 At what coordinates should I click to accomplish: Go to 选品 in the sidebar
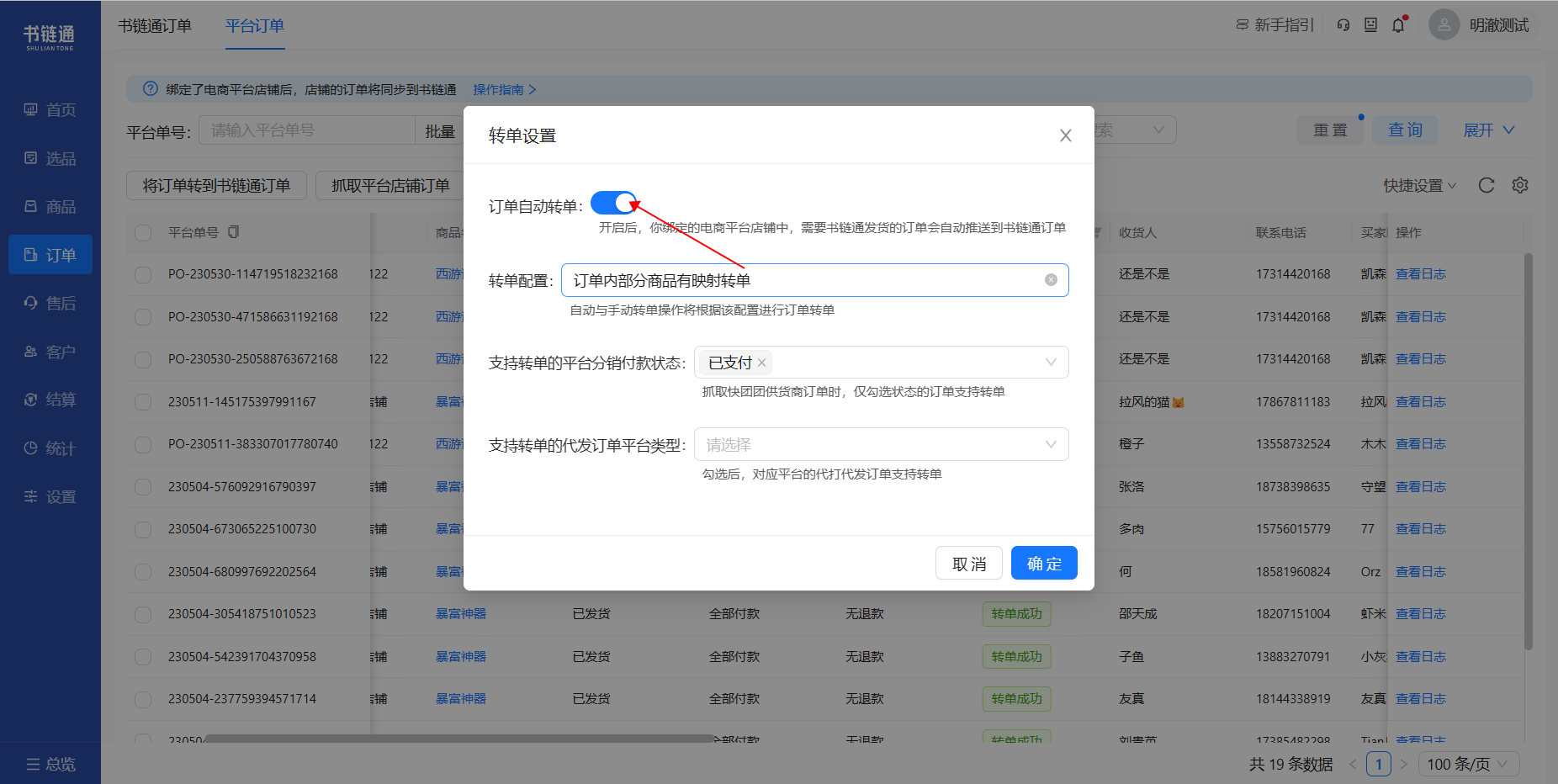(x=50, y=158)
